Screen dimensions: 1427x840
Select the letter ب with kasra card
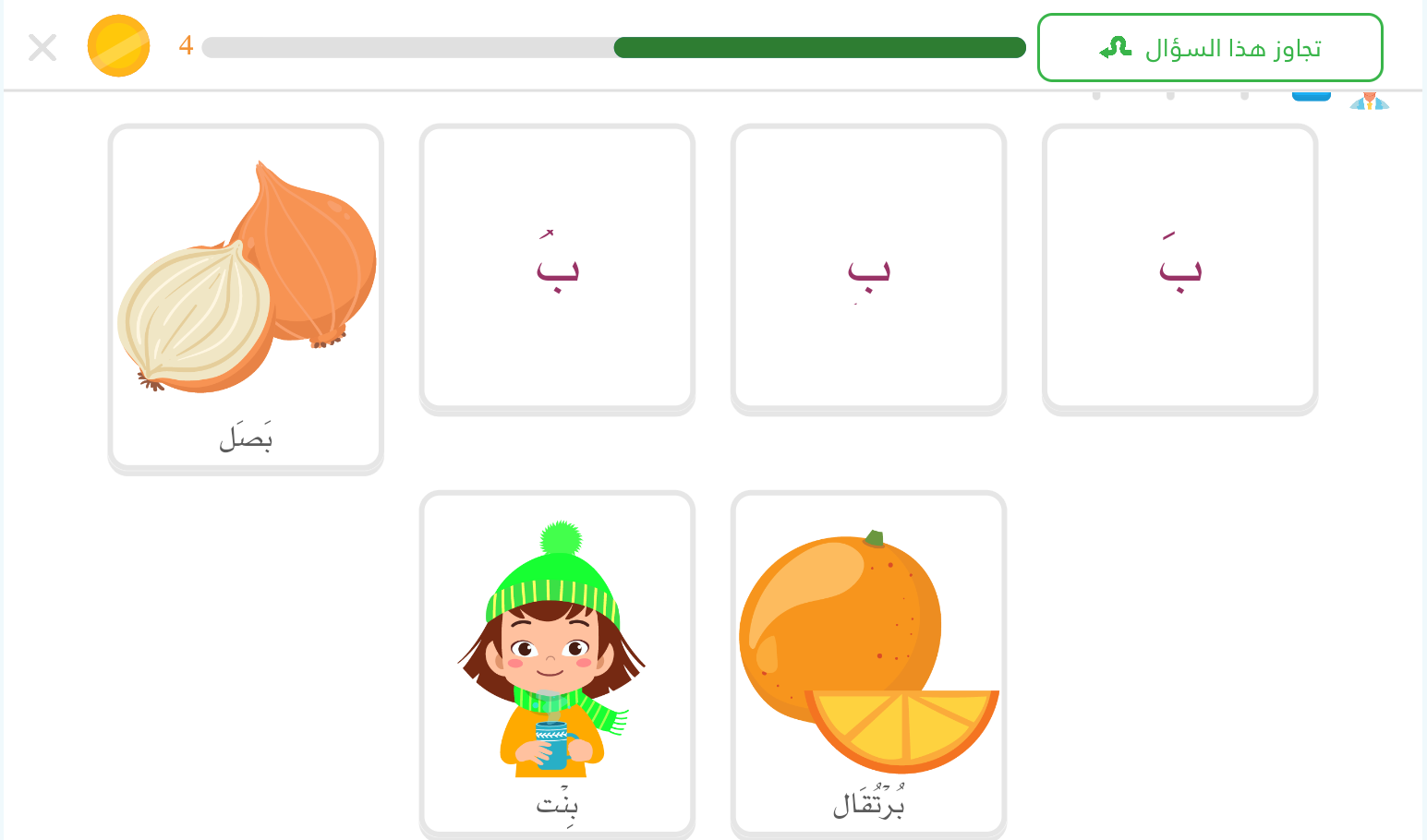tap(868, 270)
